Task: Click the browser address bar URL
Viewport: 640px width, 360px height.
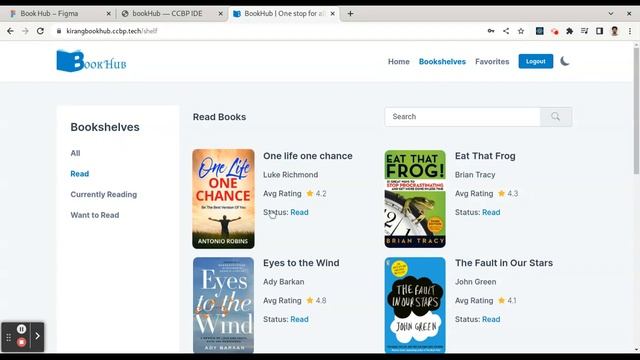Action: [111, 31]
